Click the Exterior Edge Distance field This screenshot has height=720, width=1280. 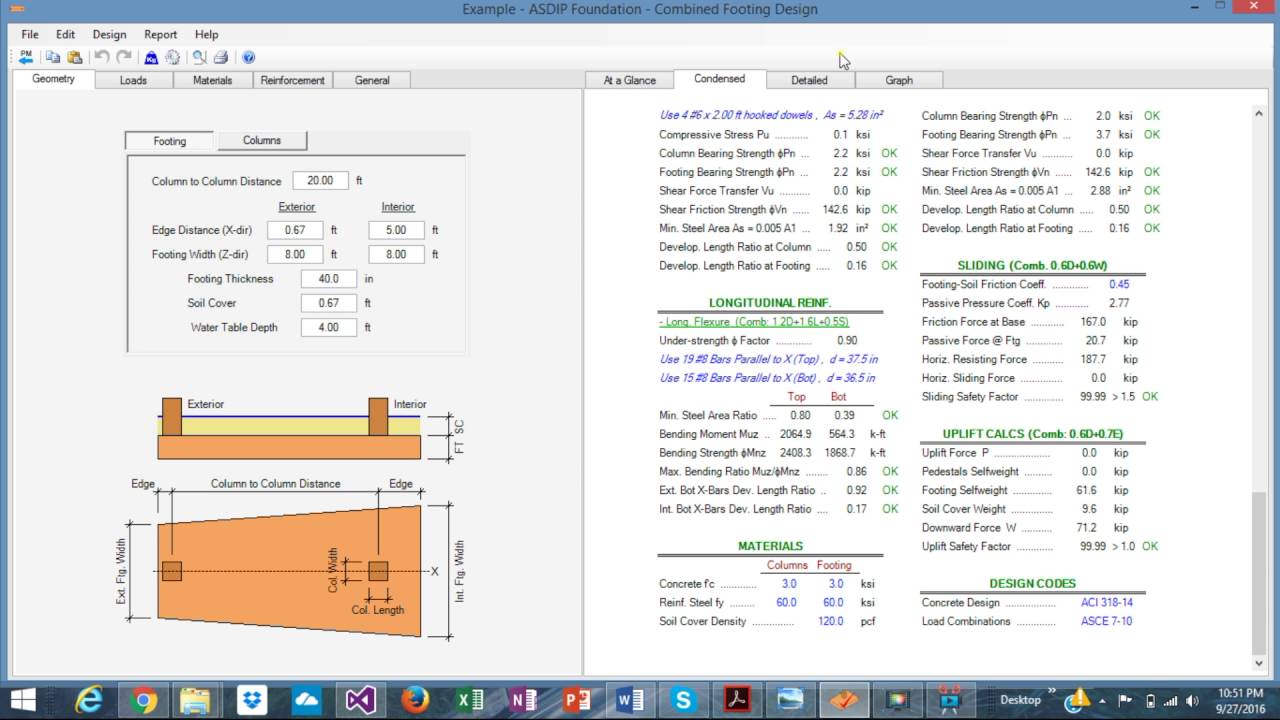[295, 230]
